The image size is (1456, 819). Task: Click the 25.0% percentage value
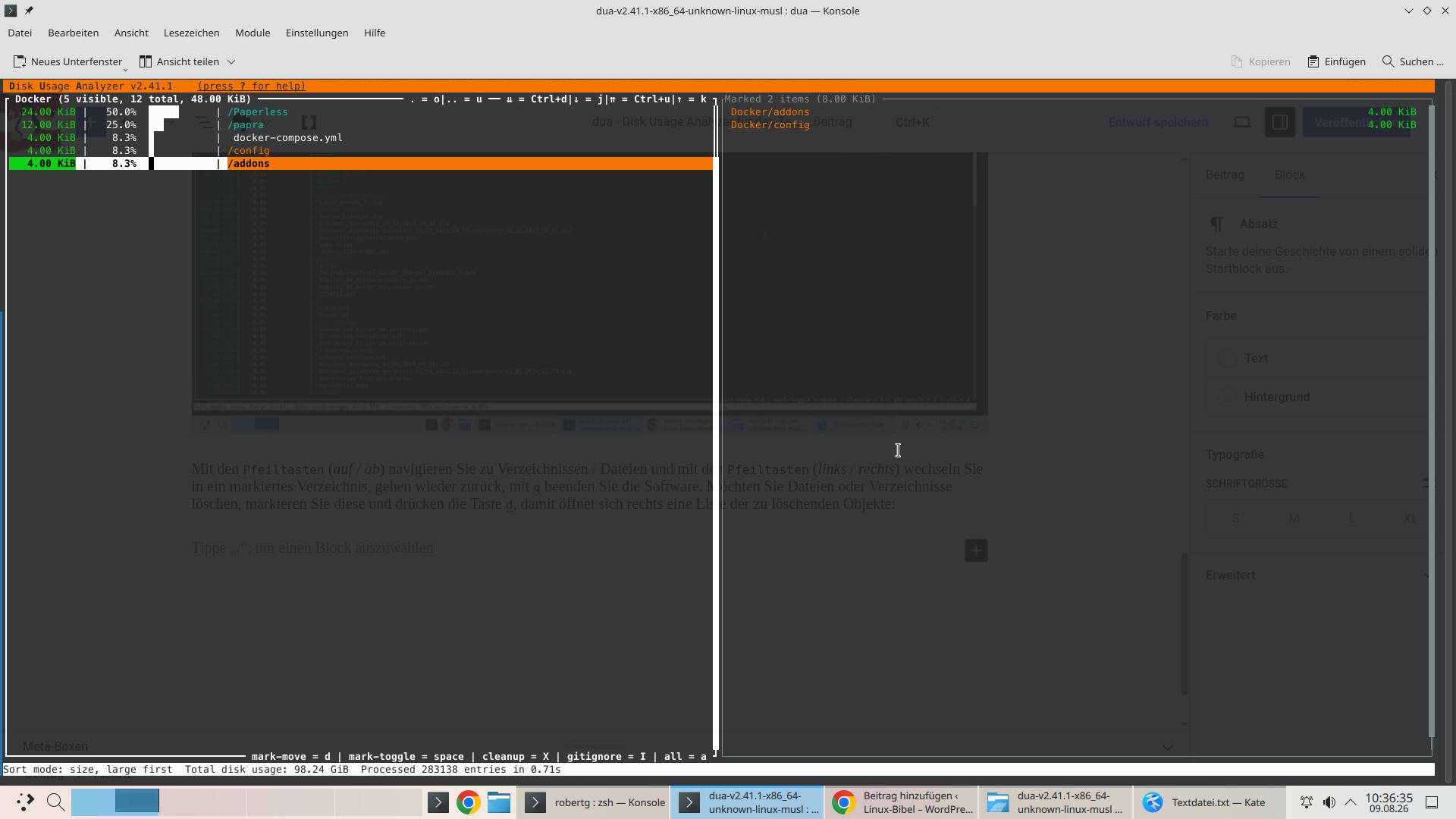(x=121, y=125)
